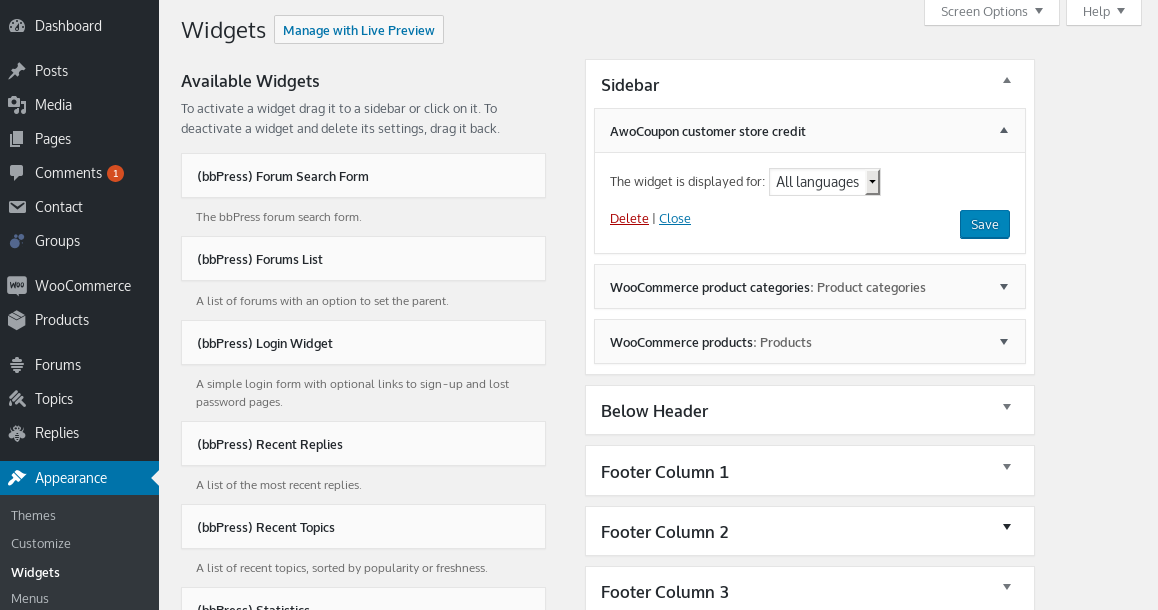Viewport: 1158px width, 610px height.
Task: Expand the Below Header area
Action: pos(1007,407)
